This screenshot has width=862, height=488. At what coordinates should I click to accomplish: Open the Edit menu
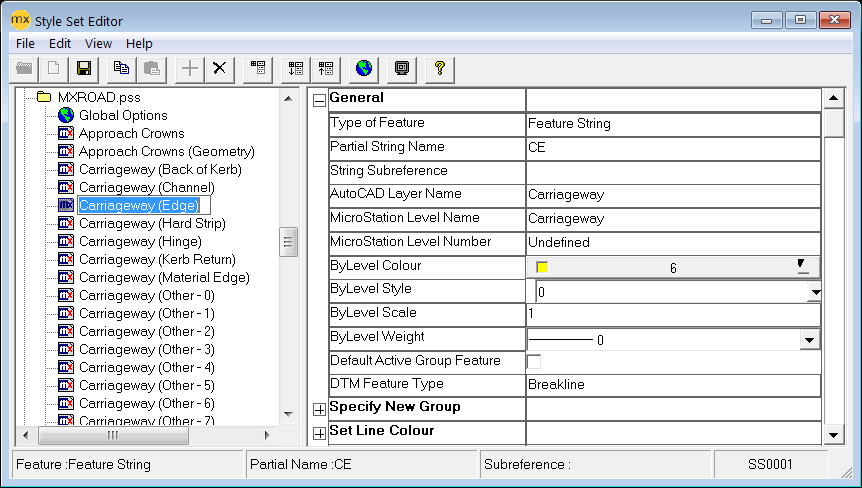60,43
